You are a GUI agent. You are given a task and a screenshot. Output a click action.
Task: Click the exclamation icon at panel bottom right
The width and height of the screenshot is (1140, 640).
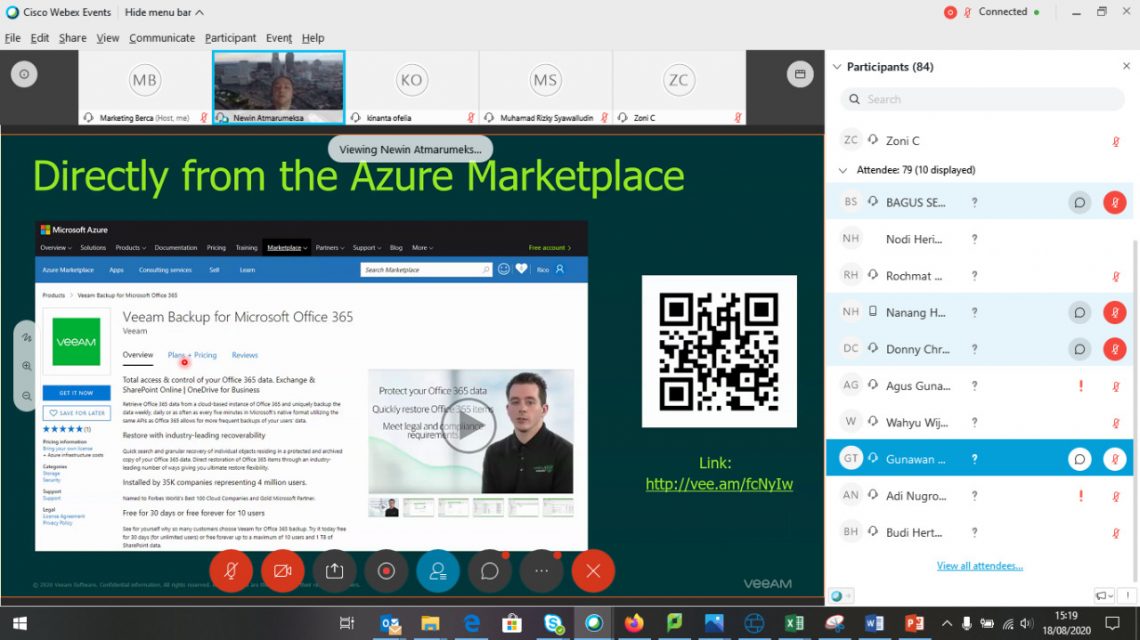(1128, 596)
